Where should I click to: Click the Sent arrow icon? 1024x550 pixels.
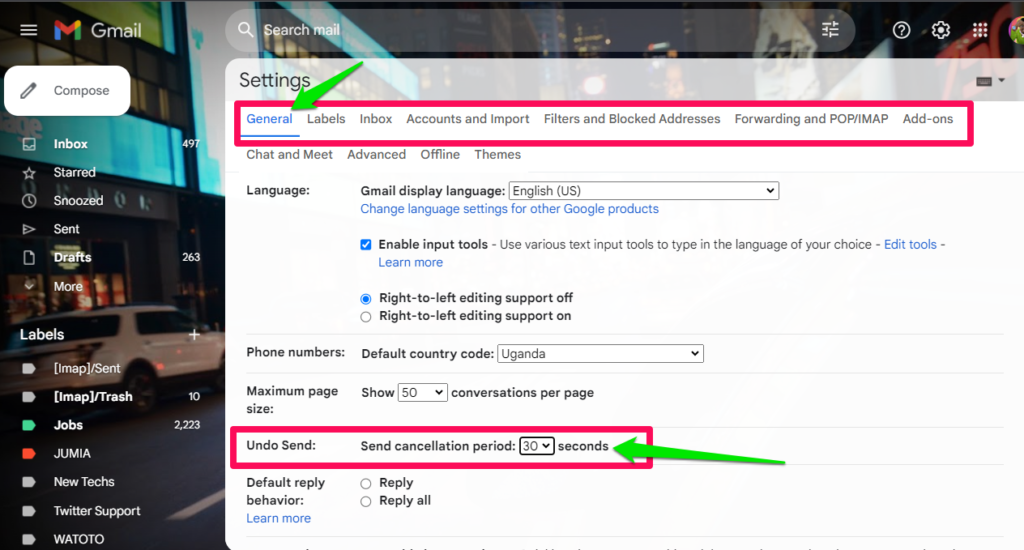pos(29,229)
